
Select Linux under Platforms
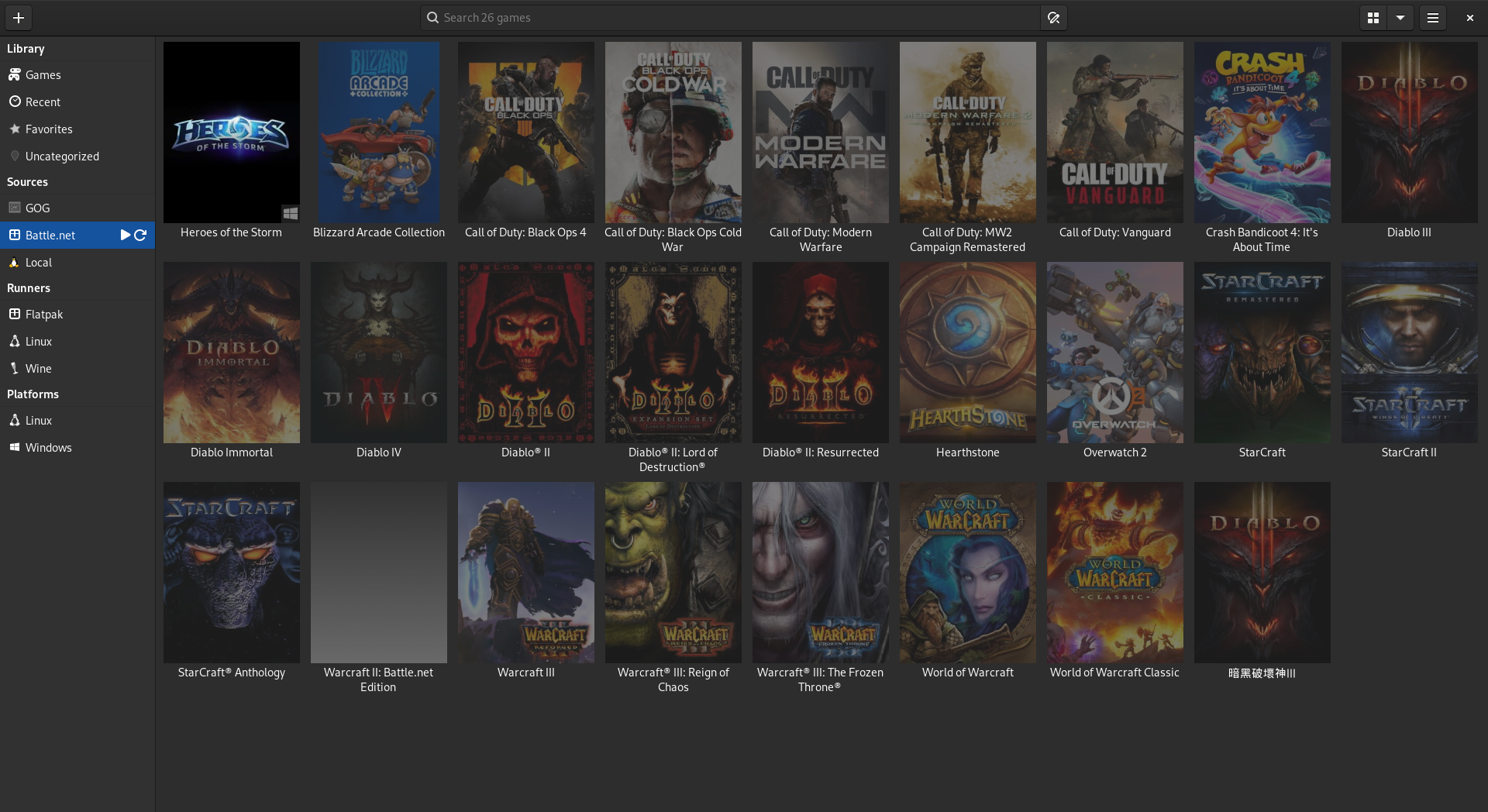pos(77,421)
